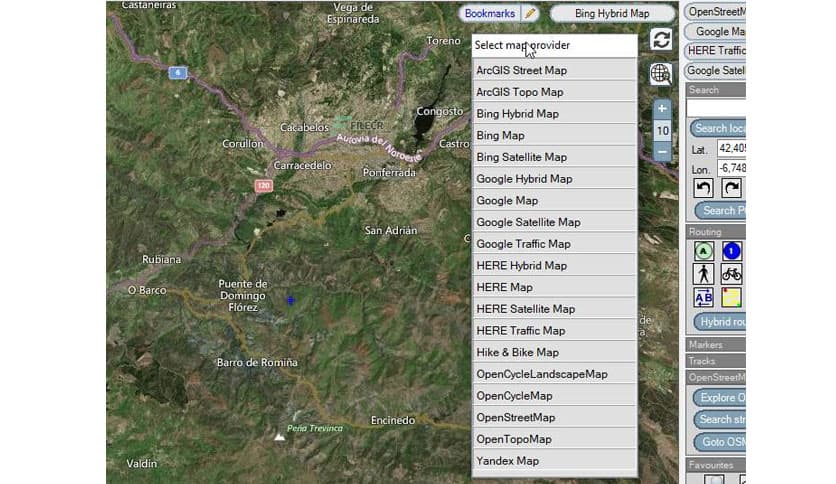Click the bookmark edit pencil icon
Viewport: 836px width, 484px height.
point(530,13)
